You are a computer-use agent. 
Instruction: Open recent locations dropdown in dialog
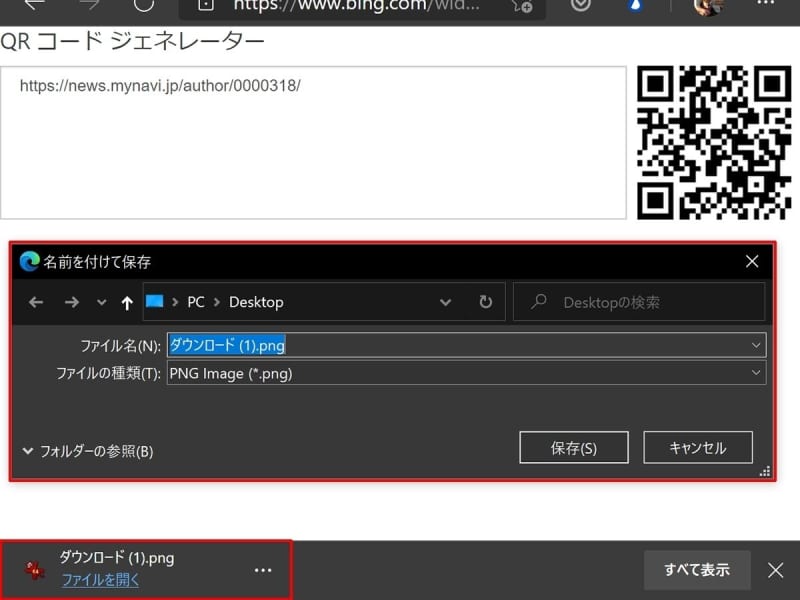(x=102, y=302)
